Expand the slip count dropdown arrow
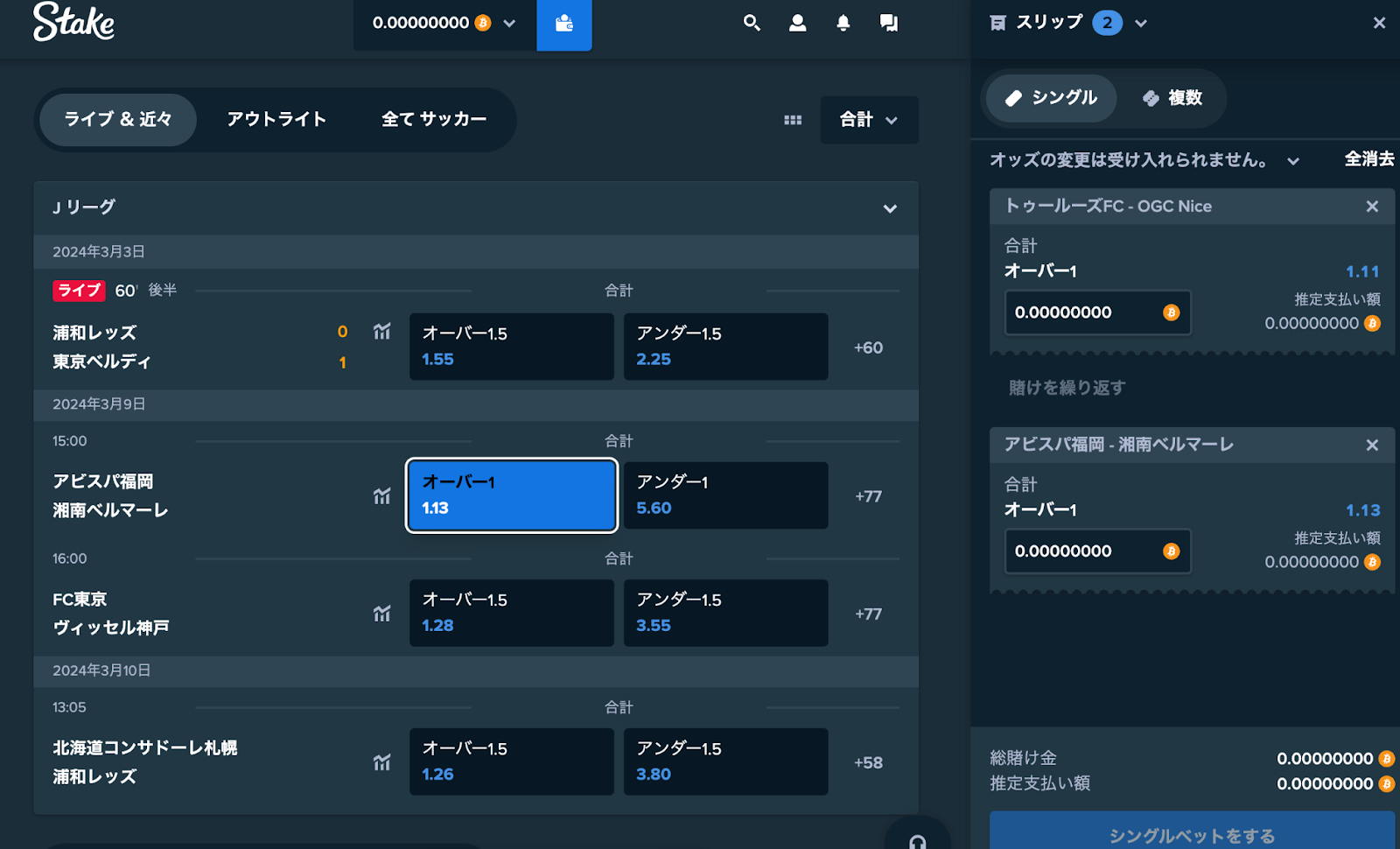The image size is (1400, 849). (x=1140, y=24)
